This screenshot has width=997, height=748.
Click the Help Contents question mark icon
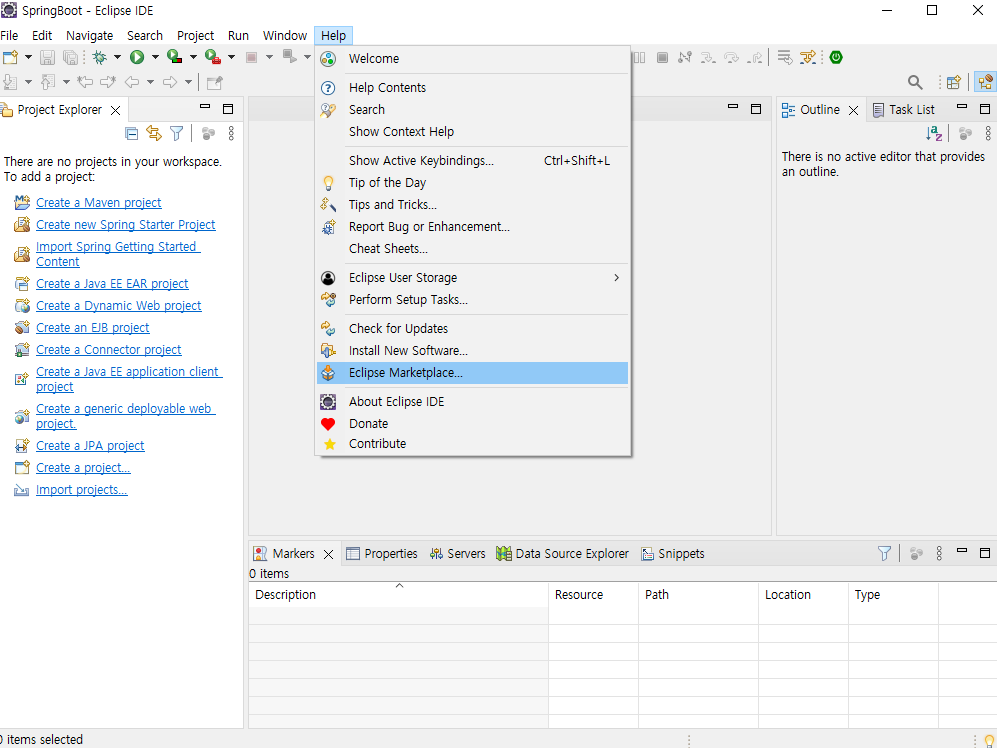pos(328,88)
